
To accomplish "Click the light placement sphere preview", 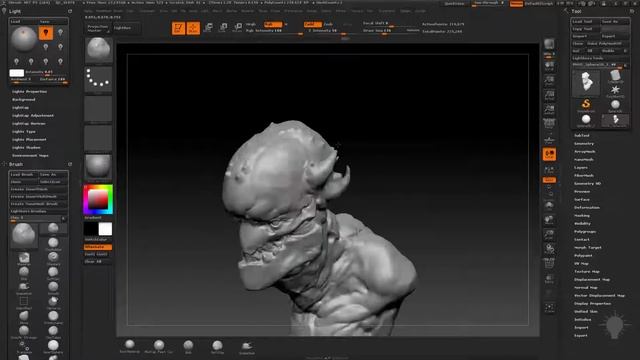I will [x=24, y=39].
